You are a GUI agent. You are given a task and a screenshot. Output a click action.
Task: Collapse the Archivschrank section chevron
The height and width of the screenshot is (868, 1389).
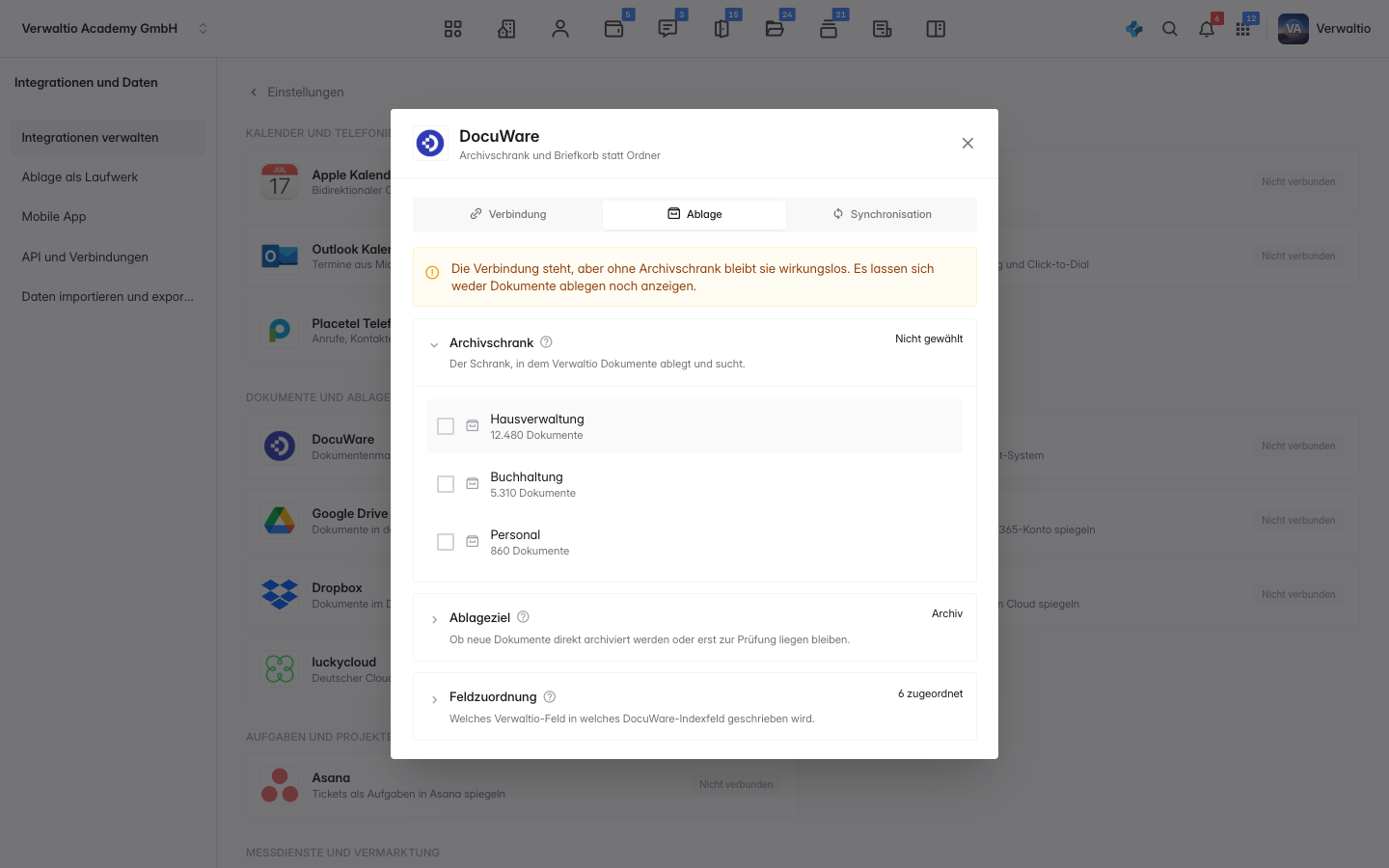point(434,344)
